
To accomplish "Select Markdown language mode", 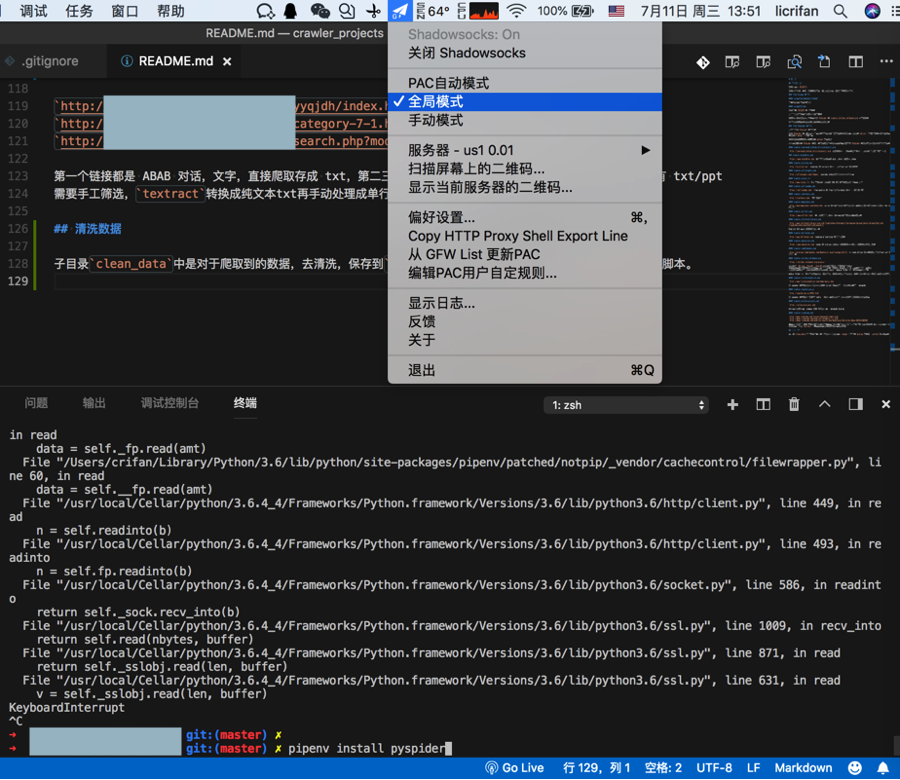I will [x=804, y=769].
